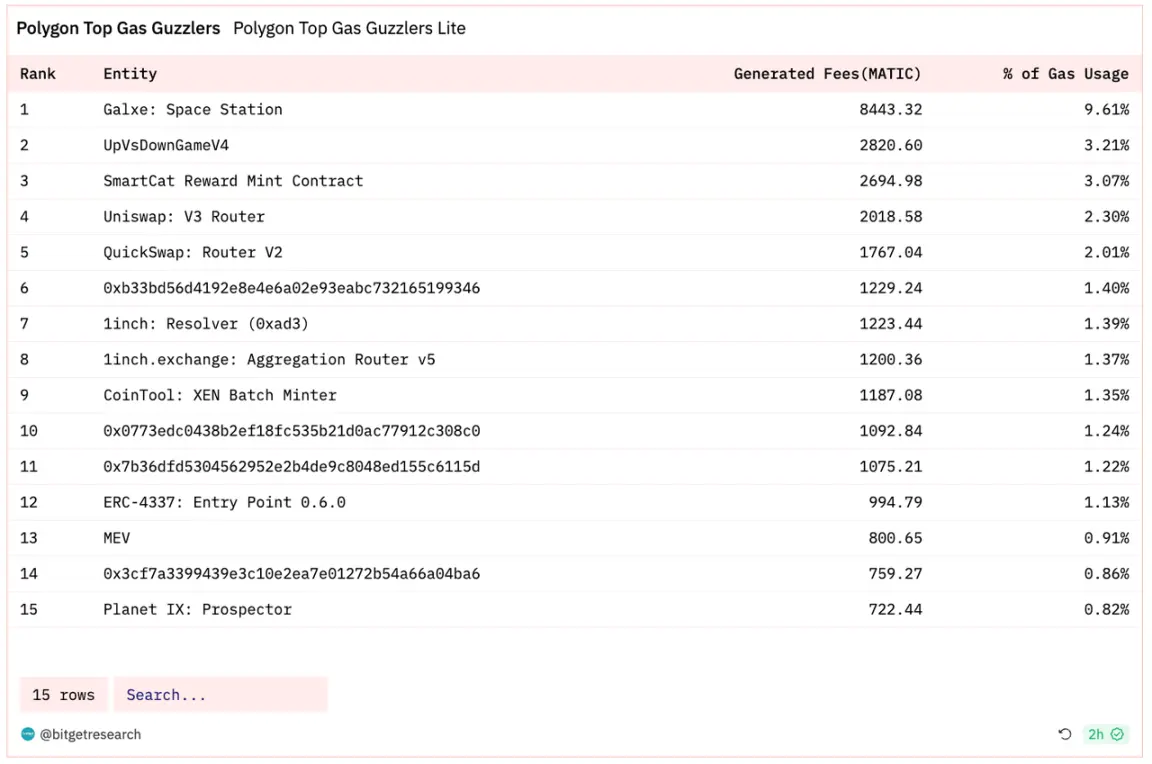The width and height of the screenshot is (1152, 764).
Task: Sort by Generated Fees(MATIC) column header
Action: coord(827,74)
